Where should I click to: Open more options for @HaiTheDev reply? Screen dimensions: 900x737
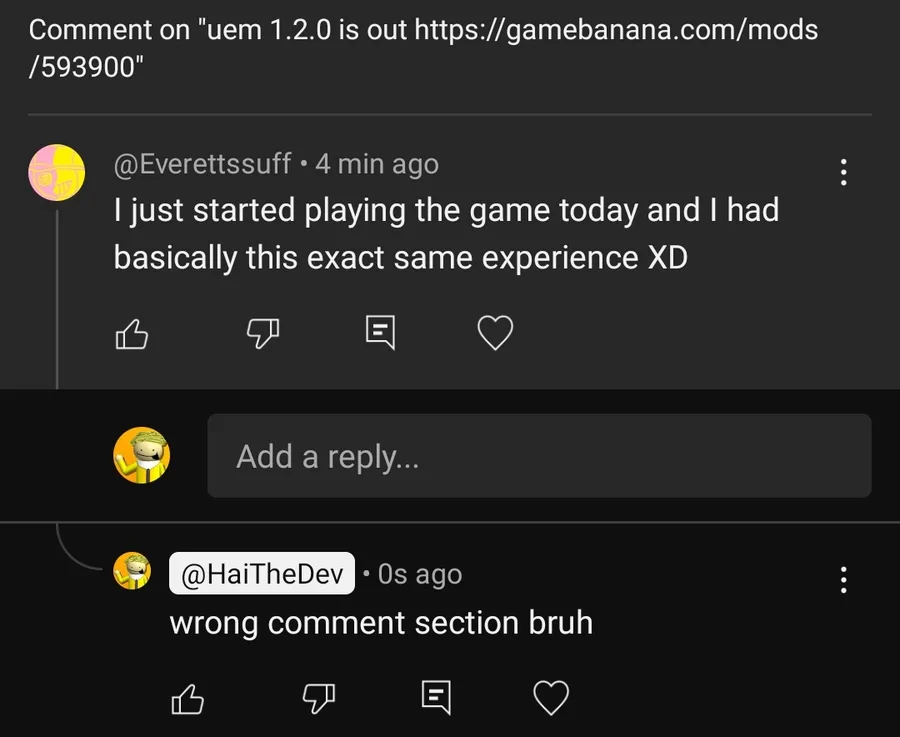click(x=844, y=579)
